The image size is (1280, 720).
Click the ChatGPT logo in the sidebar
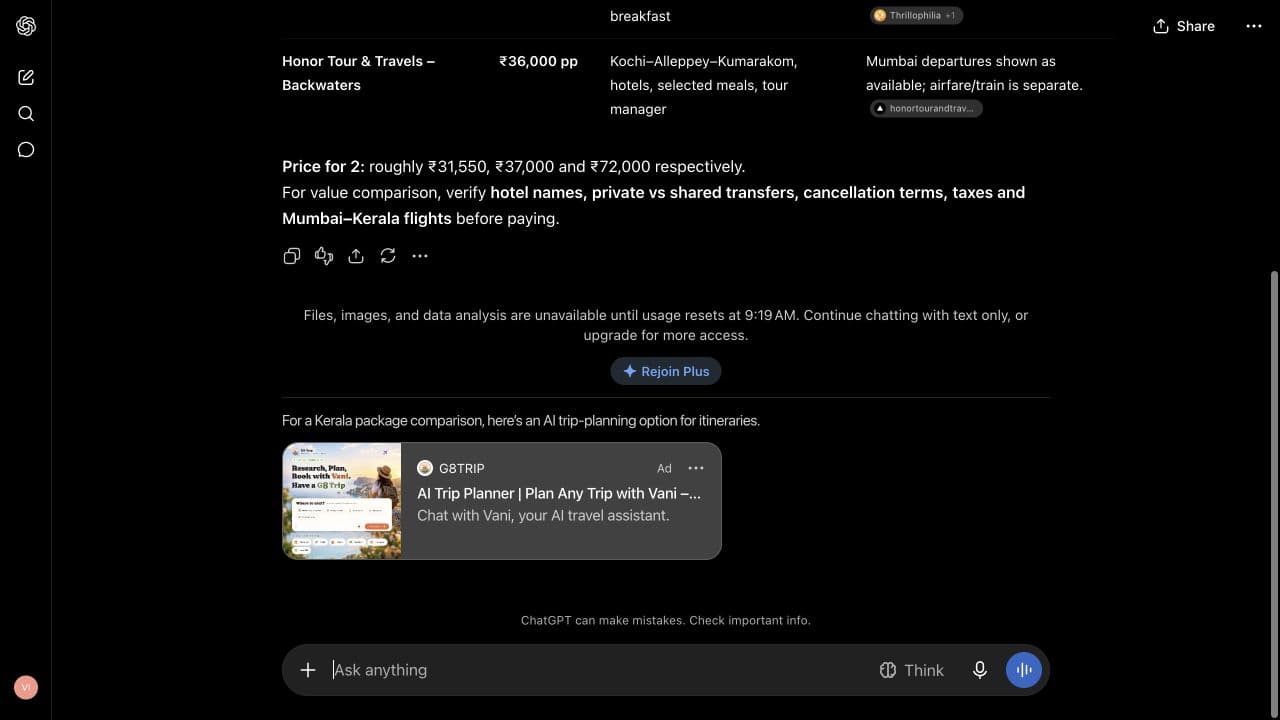pos(26,26)
